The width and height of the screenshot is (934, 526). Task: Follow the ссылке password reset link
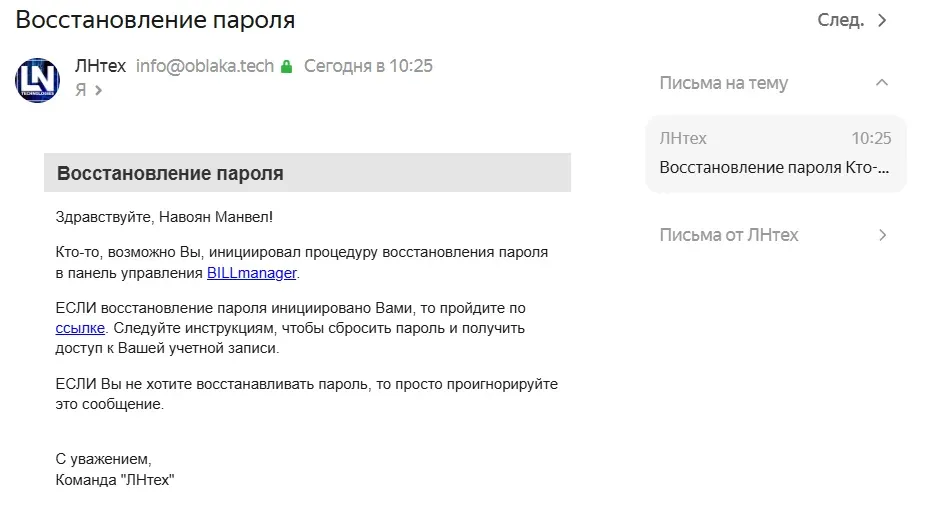[80, 328]
